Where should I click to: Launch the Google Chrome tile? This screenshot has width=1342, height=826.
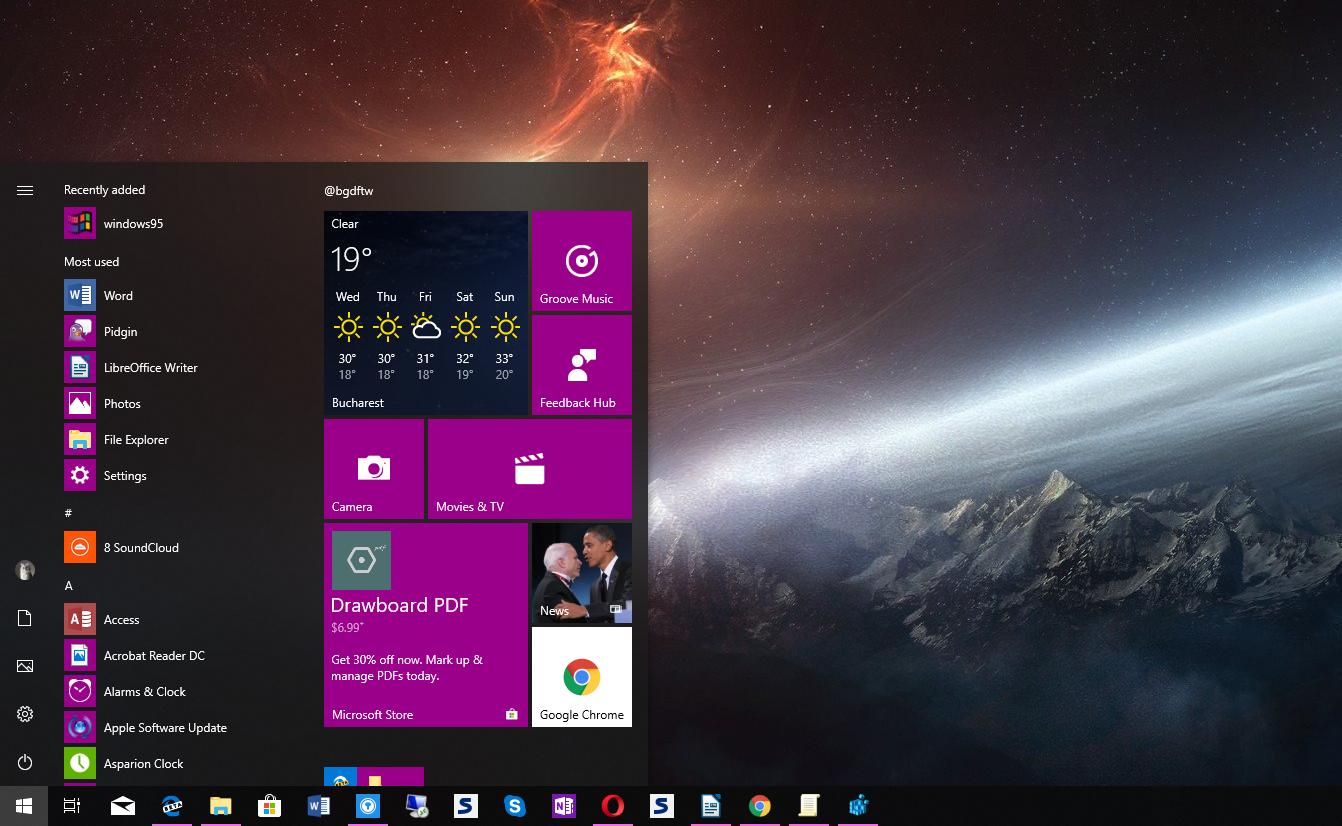pyautogui.click(x=582, y=677)
